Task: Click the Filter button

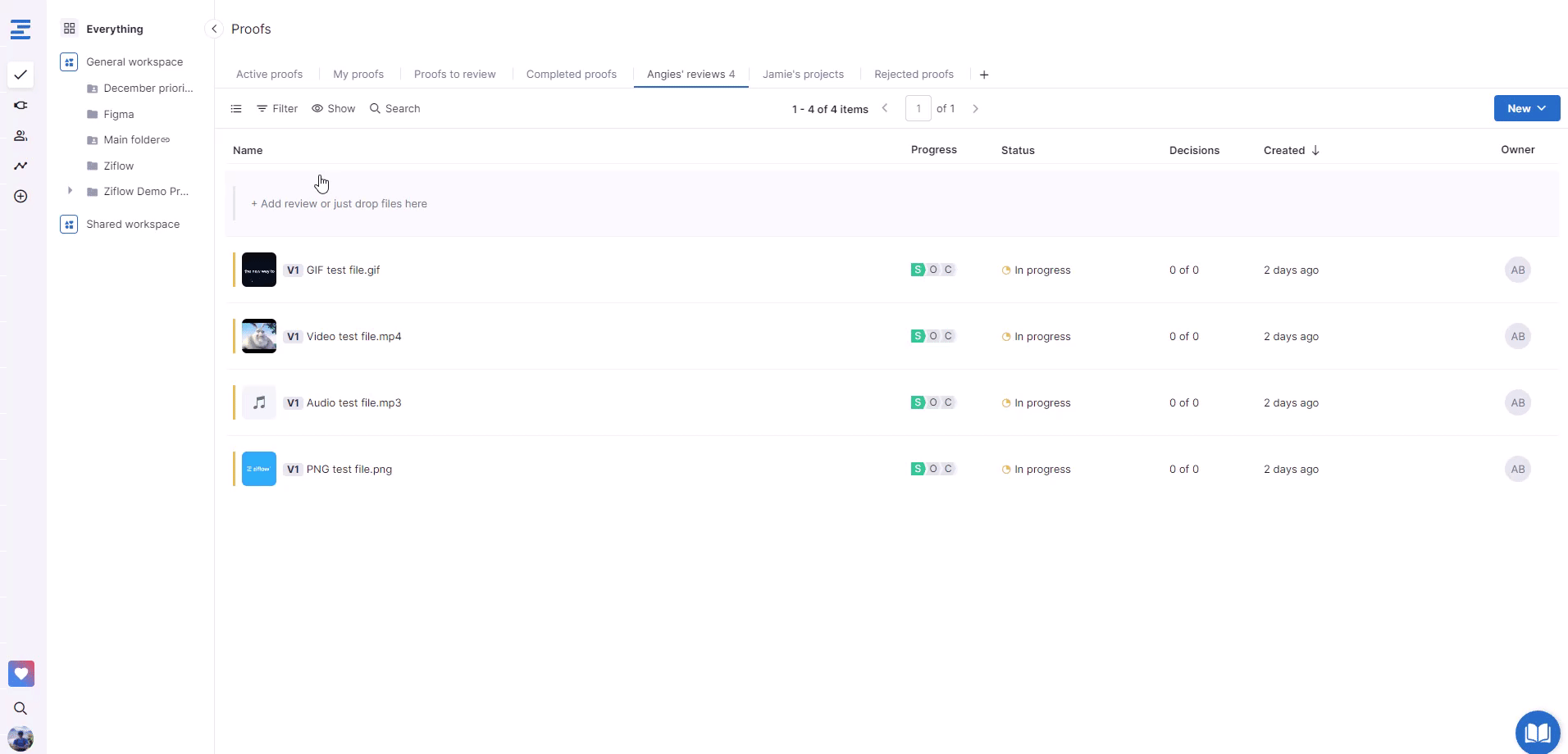Action: [277, 109]
